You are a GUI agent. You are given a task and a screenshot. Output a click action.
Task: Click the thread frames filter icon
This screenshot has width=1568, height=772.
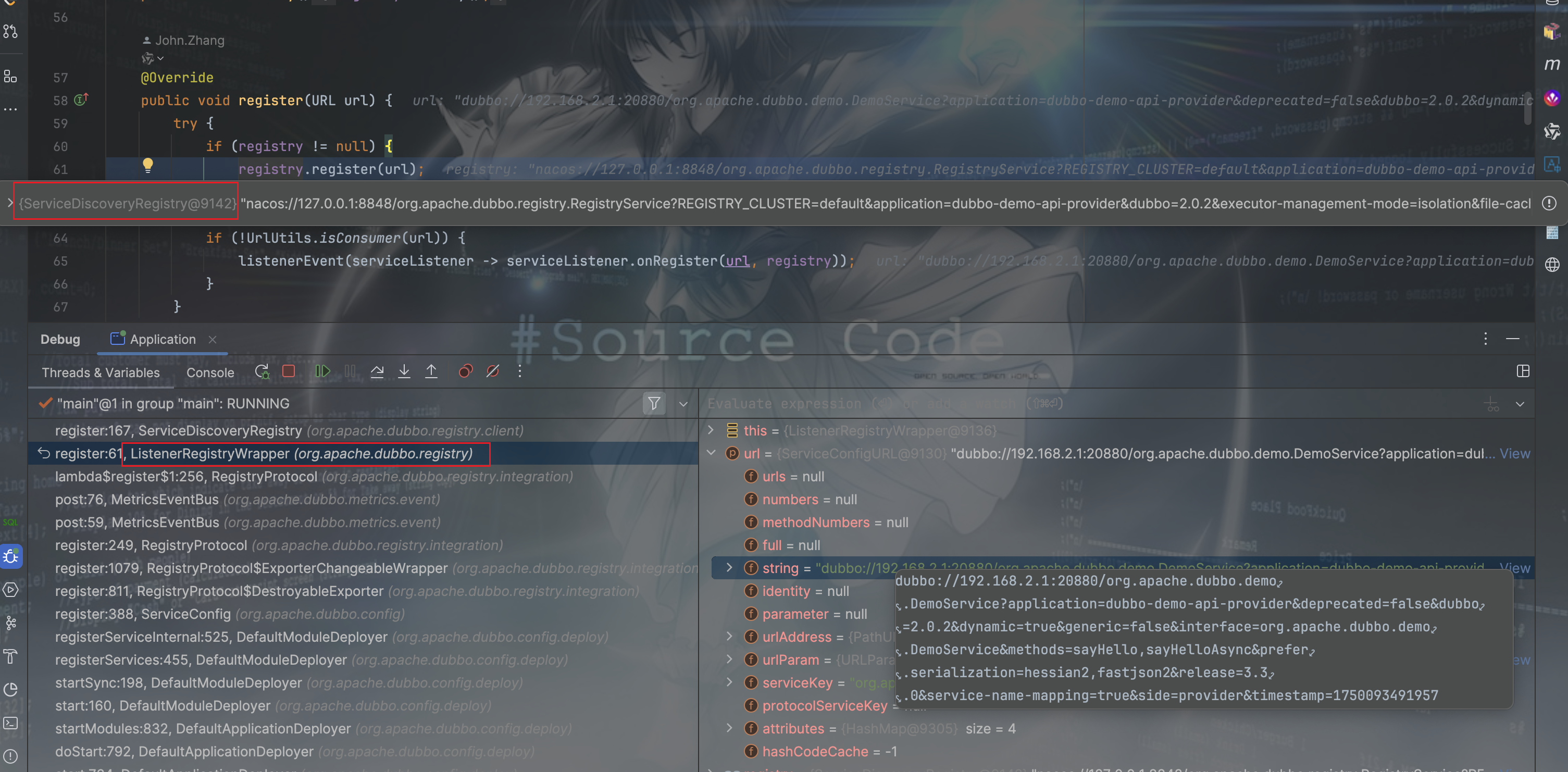click(654, 403)
